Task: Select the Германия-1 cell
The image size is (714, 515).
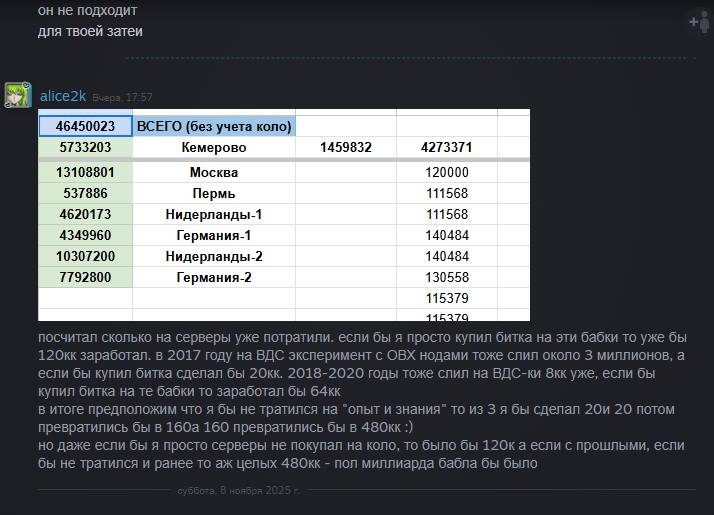Action: pyautogui.click(x=214, y=235)
